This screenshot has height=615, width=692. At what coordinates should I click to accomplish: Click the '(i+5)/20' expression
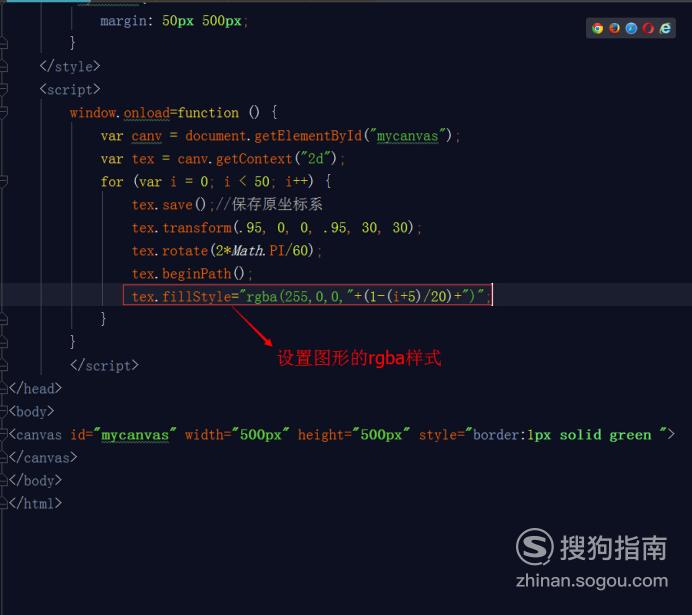point(417,296)
